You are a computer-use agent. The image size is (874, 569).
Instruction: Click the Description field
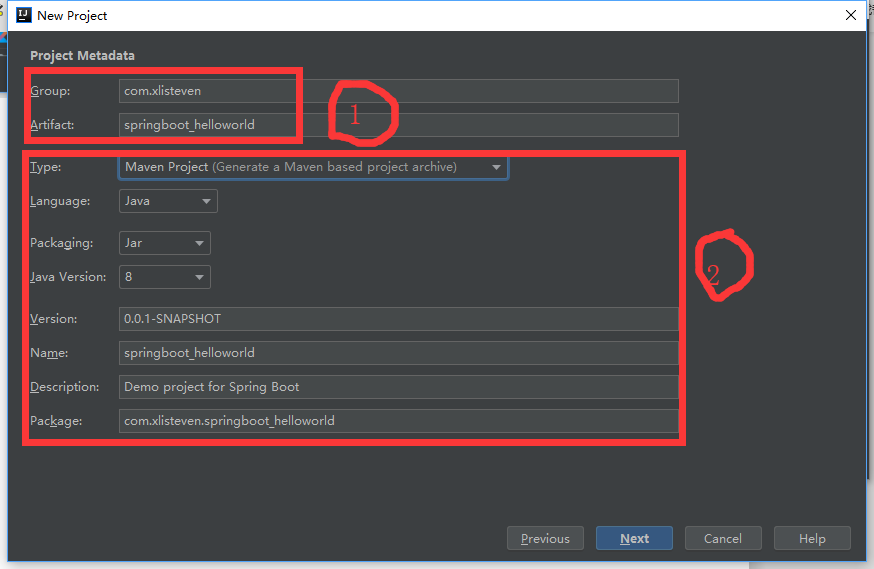399,387
